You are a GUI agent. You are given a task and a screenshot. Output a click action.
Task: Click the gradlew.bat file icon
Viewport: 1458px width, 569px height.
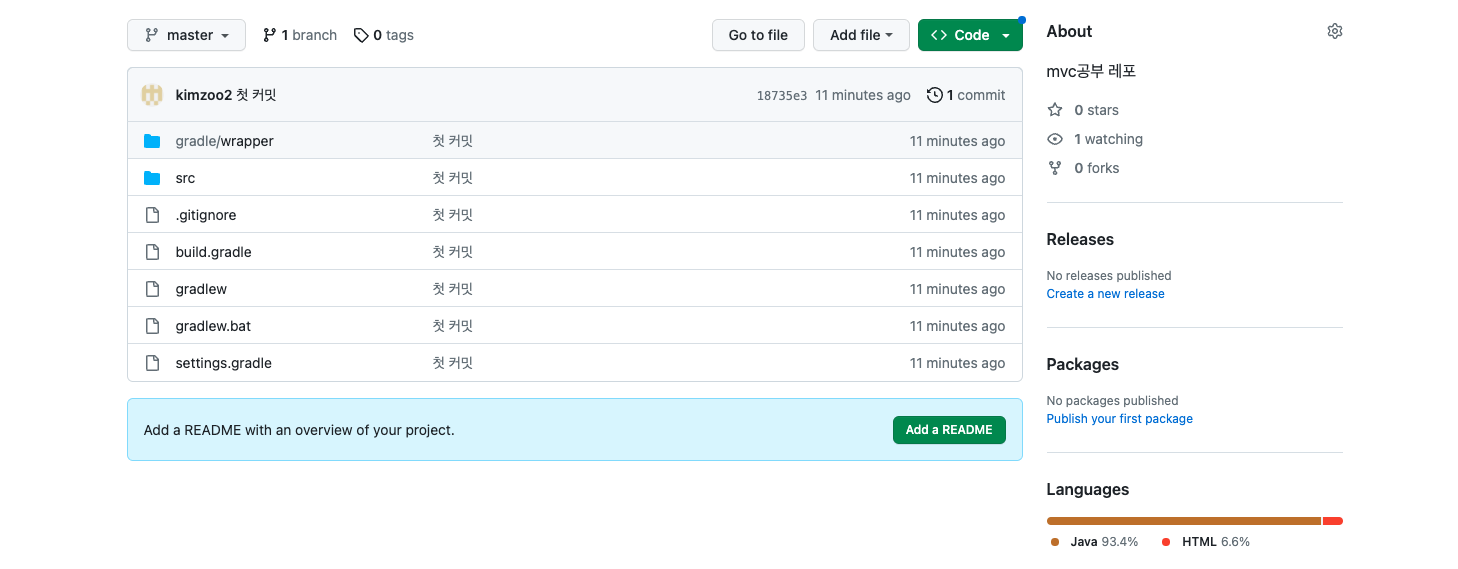tap(152, 326)
